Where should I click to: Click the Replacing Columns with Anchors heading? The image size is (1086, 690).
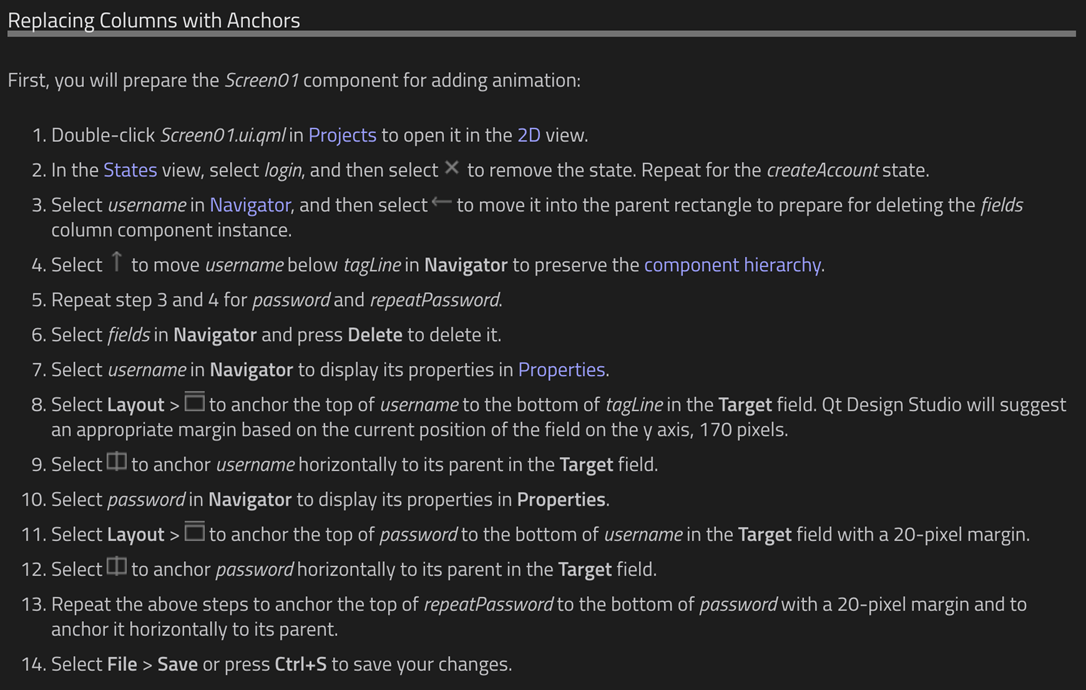click(154, 20)
